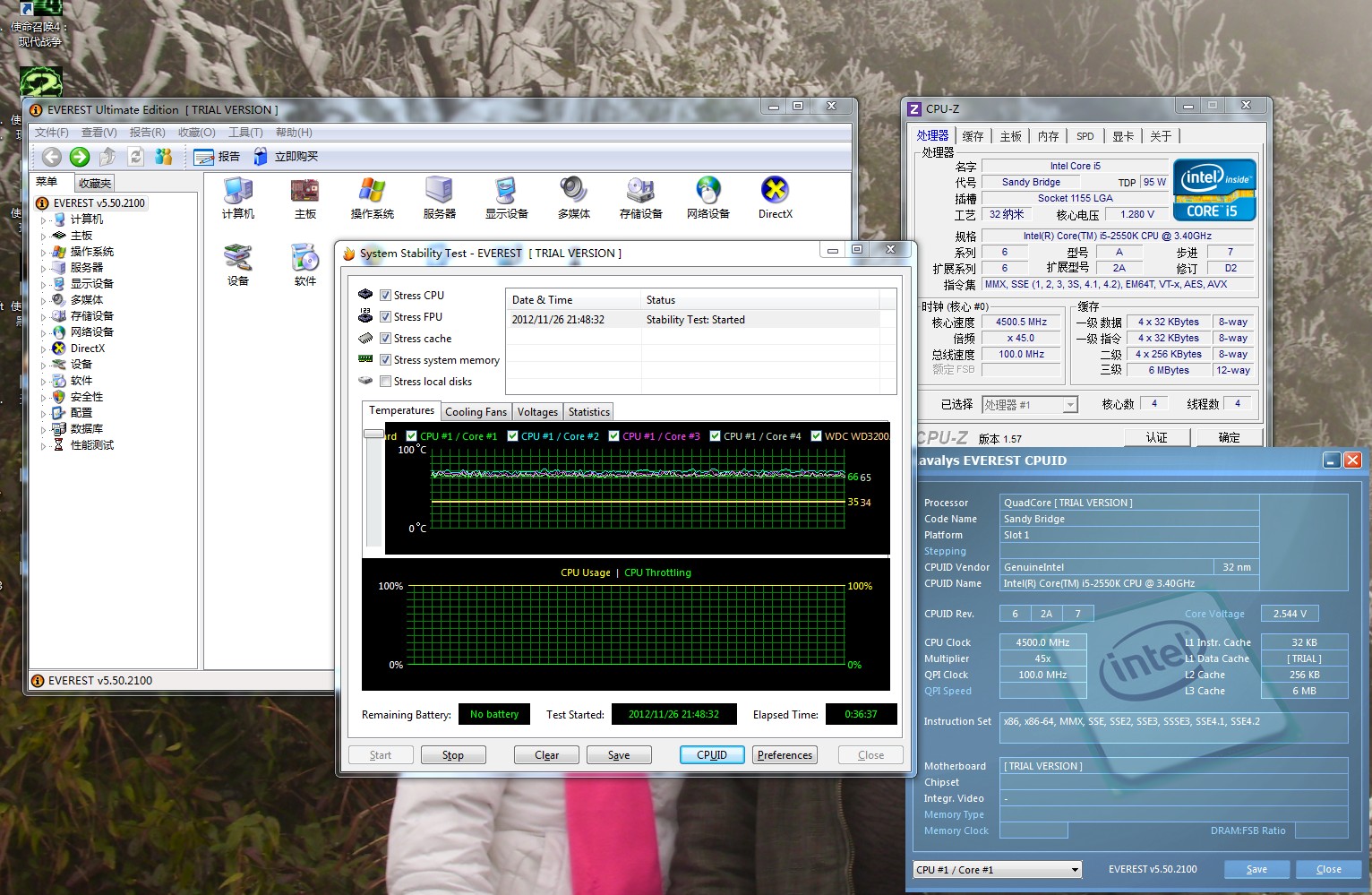Toggle the Stress system memory checkbox
Screen dimensions: 1372x895
click(x=385, y=360)
